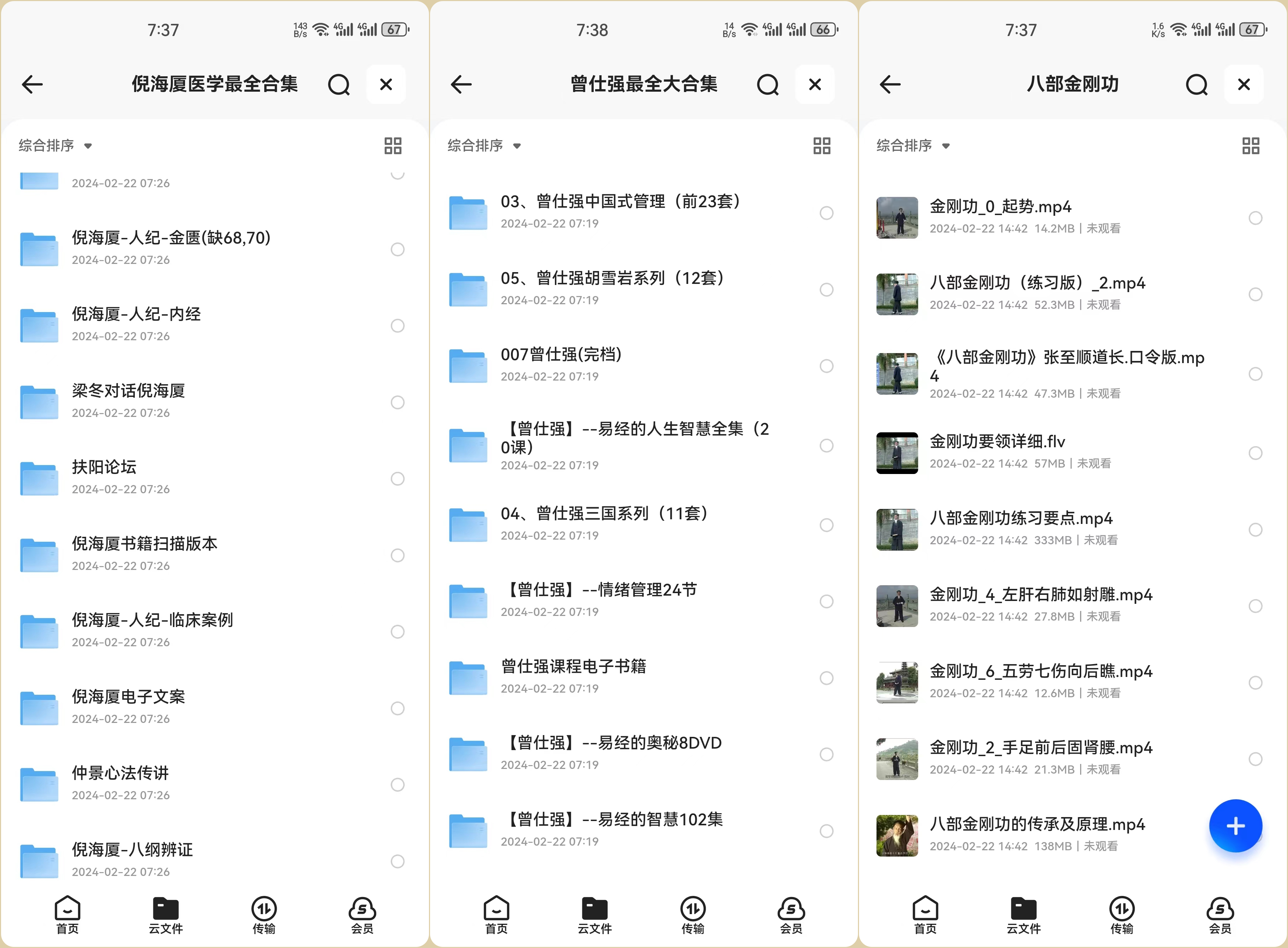Open 首页 tab in 曾仕强 panel

click(497, 915)
